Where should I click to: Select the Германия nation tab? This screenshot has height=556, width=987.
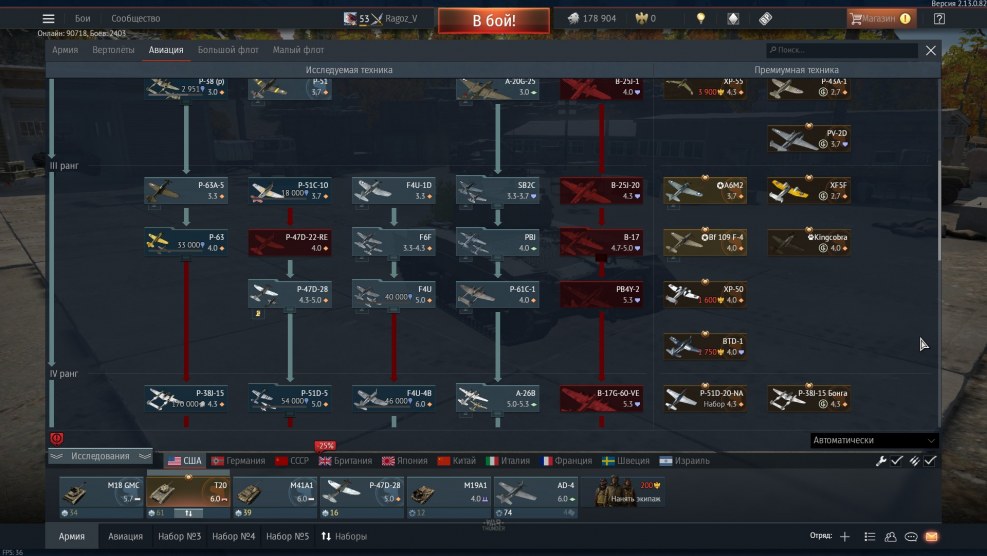point(237,461)
